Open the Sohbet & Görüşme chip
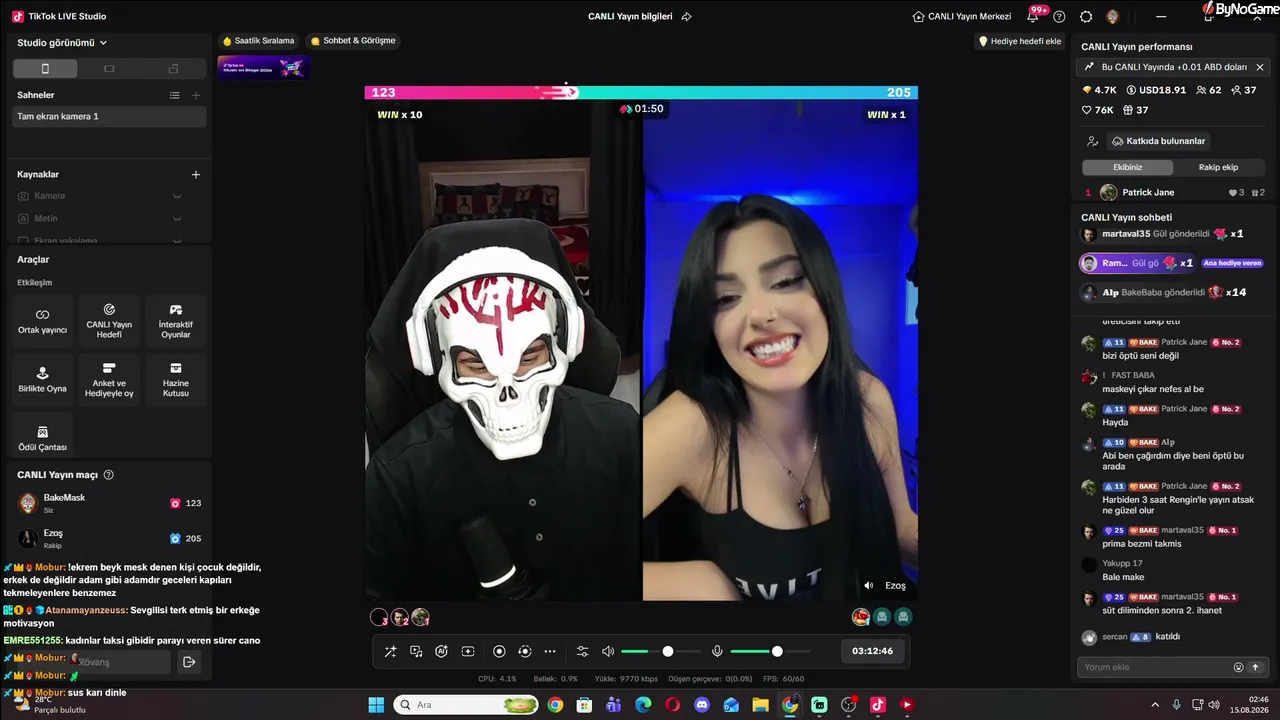1280x720 pixels. click(353, 41)
